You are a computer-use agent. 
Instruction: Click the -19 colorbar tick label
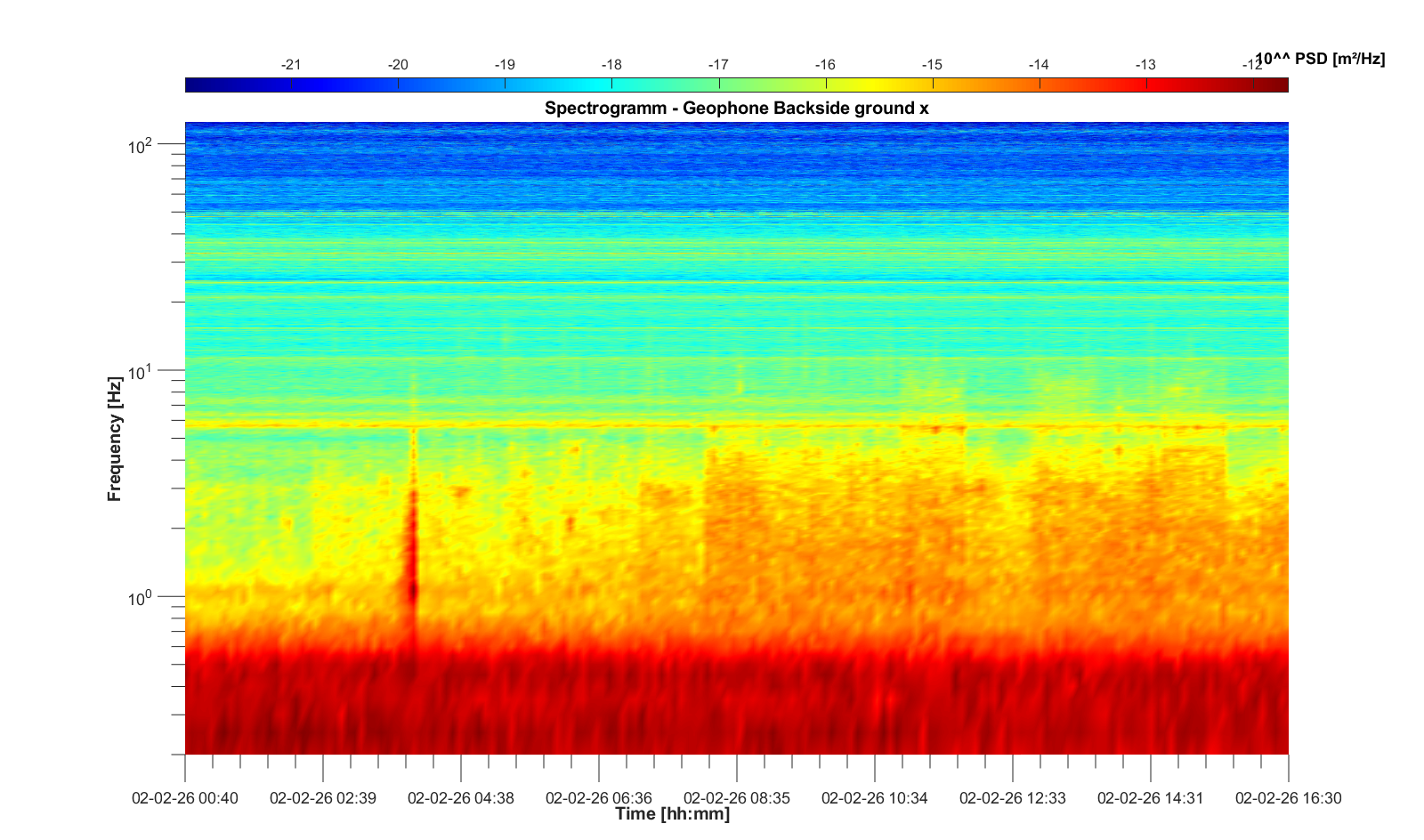coord(505,65)
